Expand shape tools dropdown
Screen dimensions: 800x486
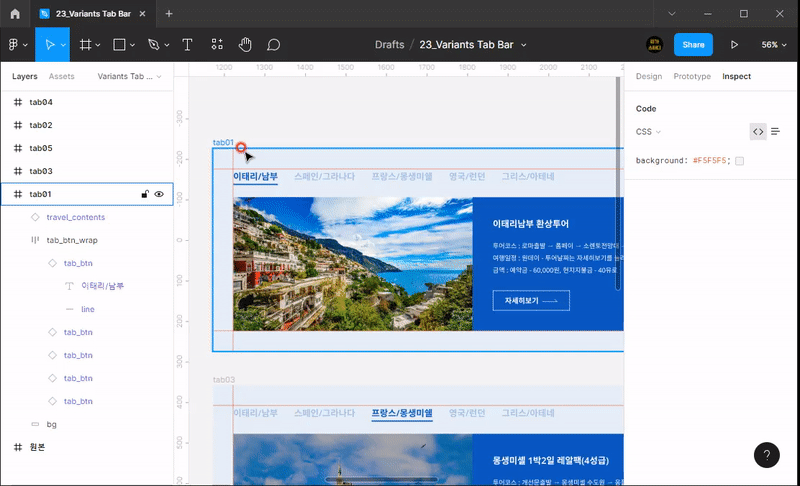[132, 45]
